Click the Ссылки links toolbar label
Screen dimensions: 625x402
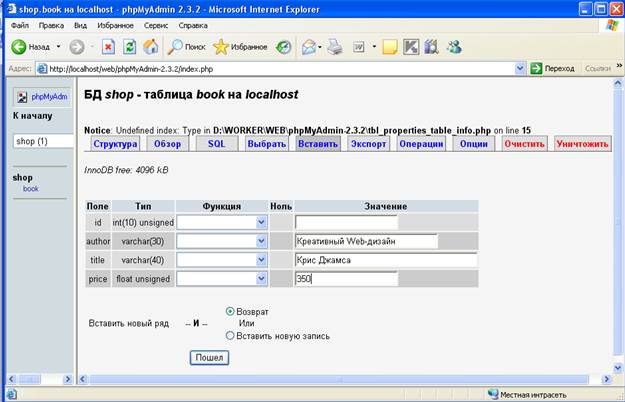click(597, 69)
